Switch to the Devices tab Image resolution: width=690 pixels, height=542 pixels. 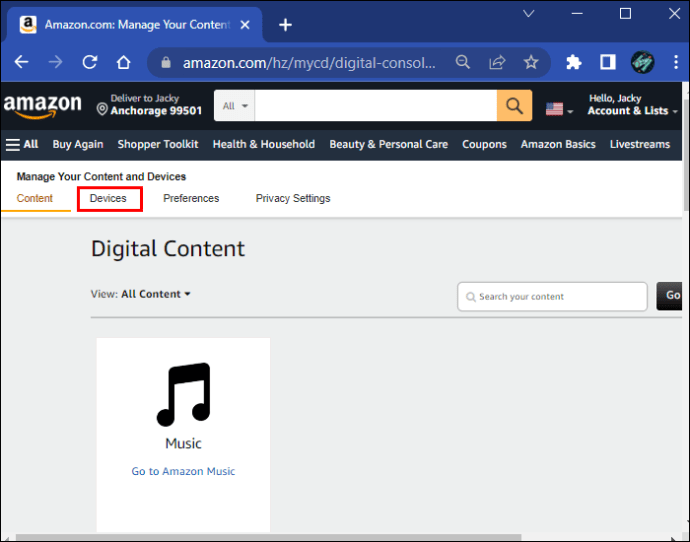pyautogui.click(x=109, y=198)
